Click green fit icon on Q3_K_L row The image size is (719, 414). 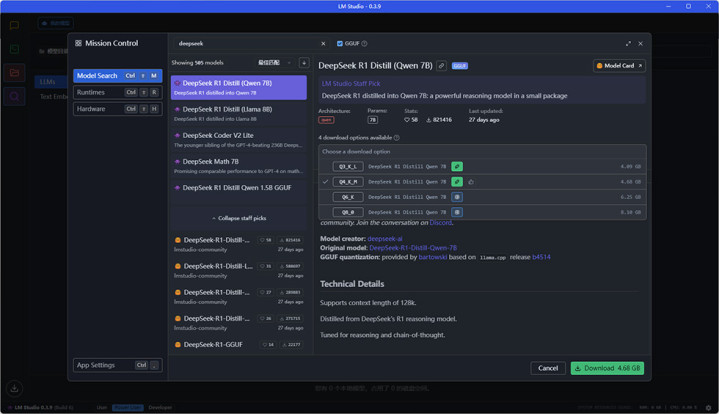[457, 166]
